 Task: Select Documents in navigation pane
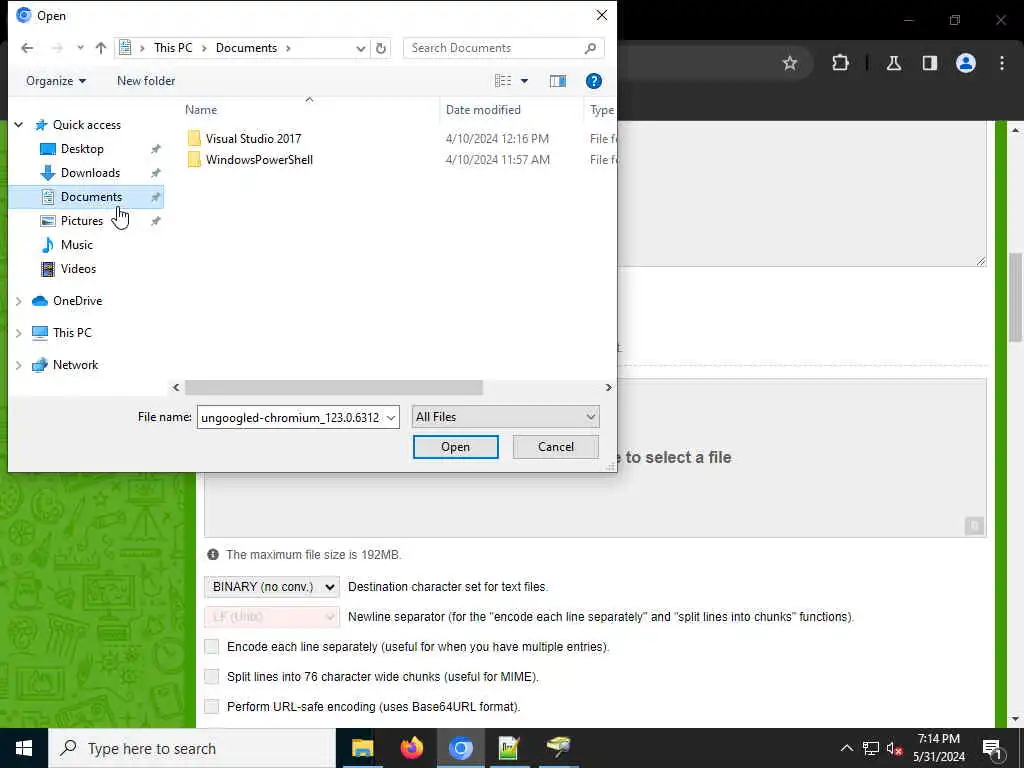91,197
